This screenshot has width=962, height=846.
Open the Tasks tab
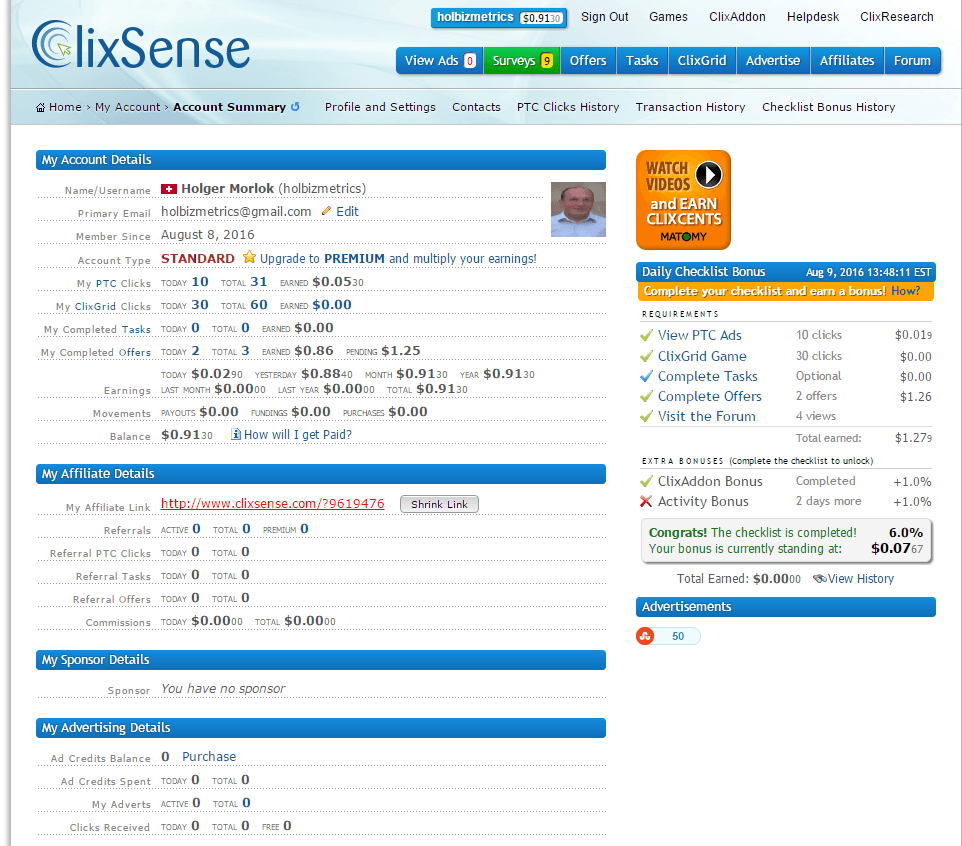tap(642, 61)
